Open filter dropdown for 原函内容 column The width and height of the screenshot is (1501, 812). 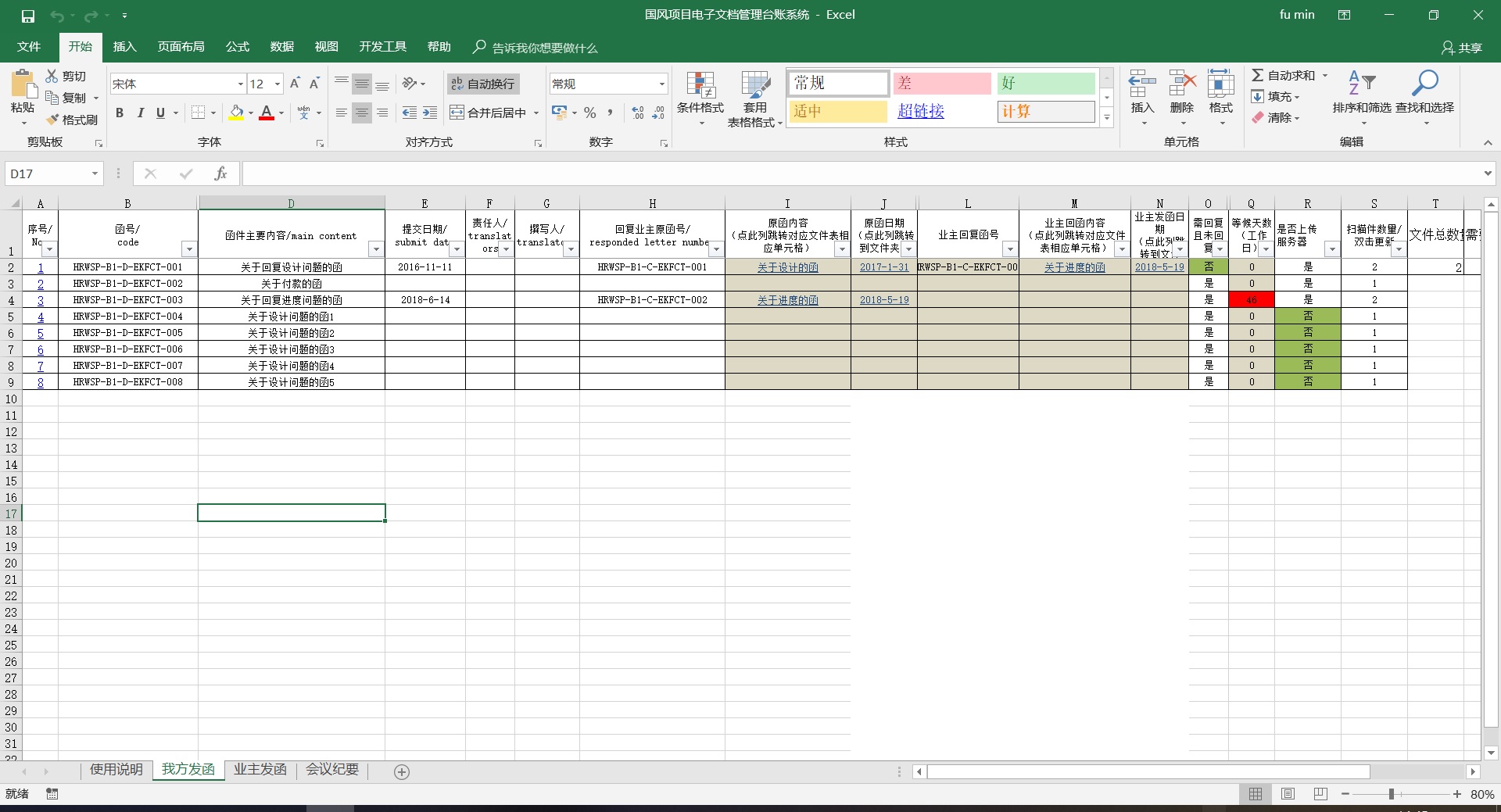[842, 249]
